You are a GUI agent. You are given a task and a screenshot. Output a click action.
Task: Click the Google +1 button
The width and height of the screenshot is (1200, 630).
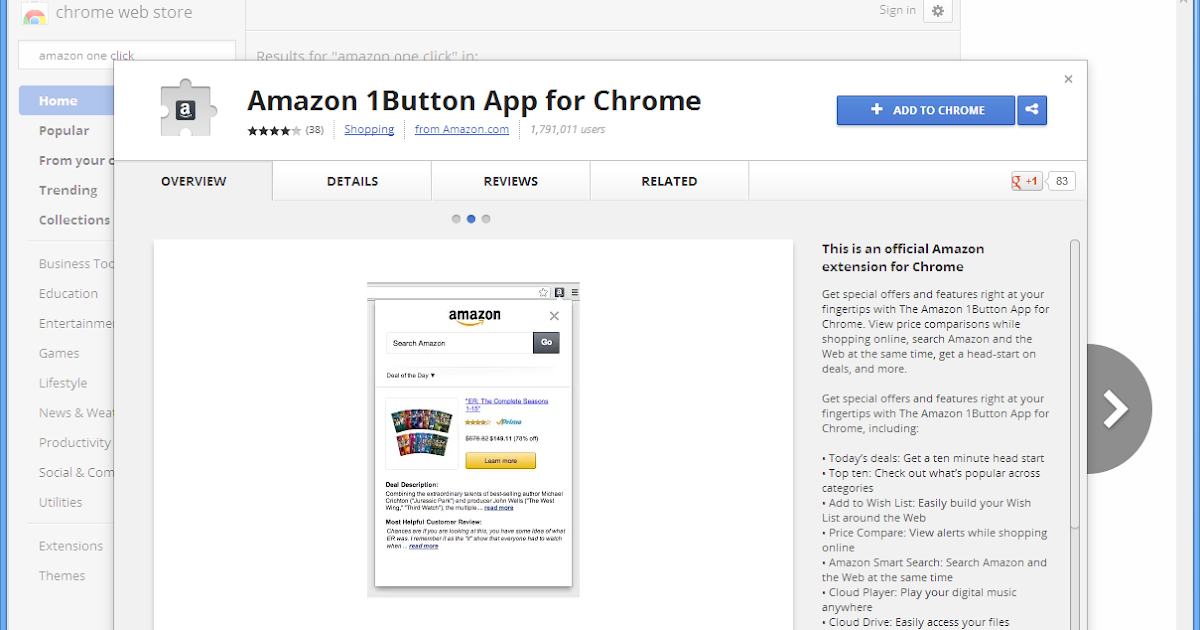pos(1025,180)
